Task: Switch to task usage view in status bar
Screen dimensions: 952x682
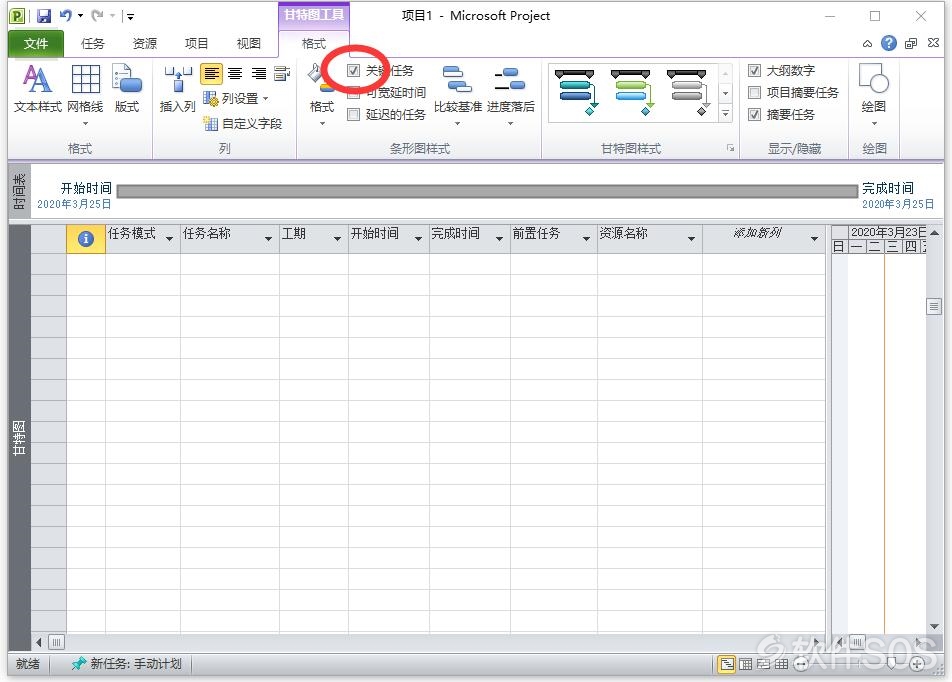Action: [746, 664]
